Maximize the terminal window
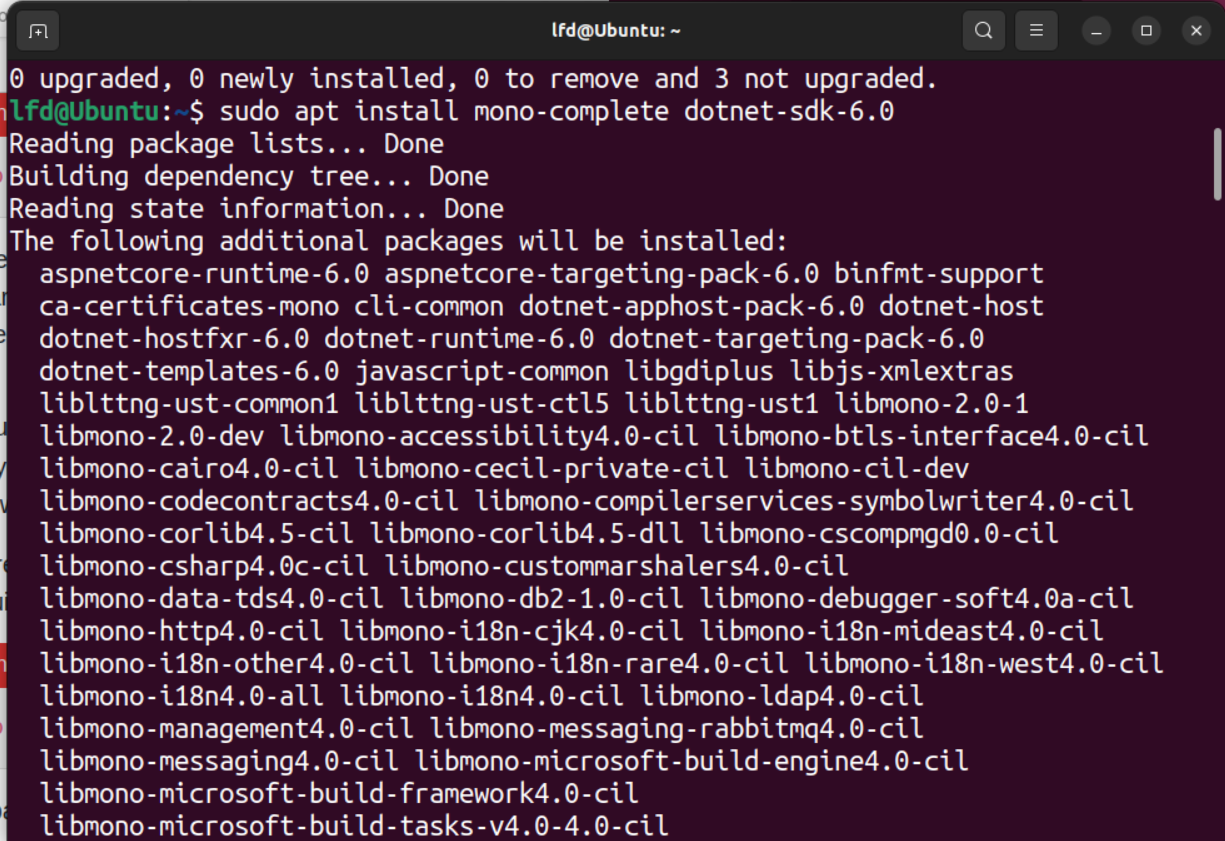 [1147, 31]
